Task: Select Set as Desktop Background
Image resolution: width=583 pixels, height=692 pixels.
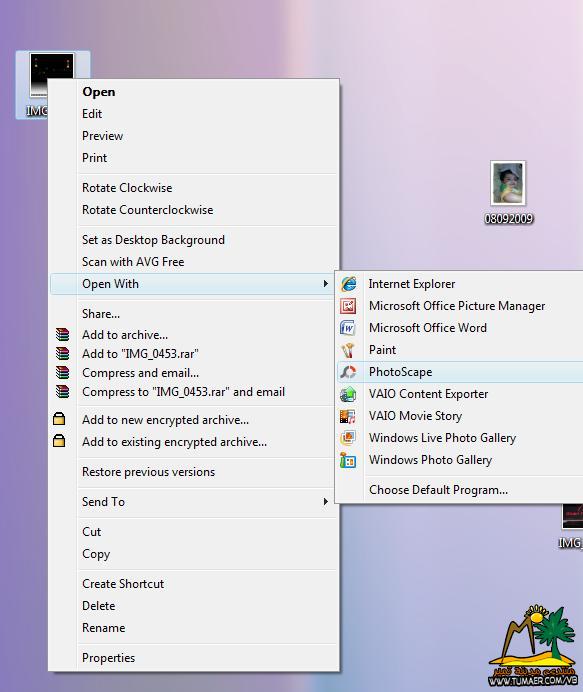Action: click(x=153, y=240)
